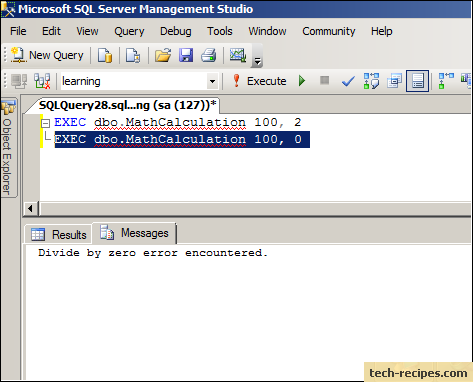Open the Window menu
Viewport: 473px width, 382px height.
(x=267, y=31)
